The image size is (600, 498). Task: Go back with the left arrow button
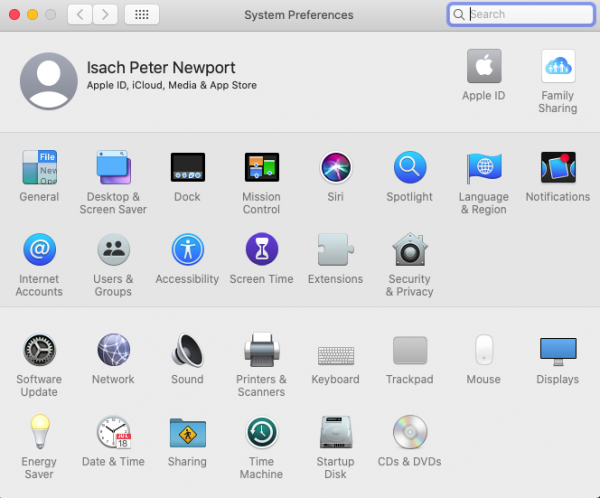pos(80,15)
